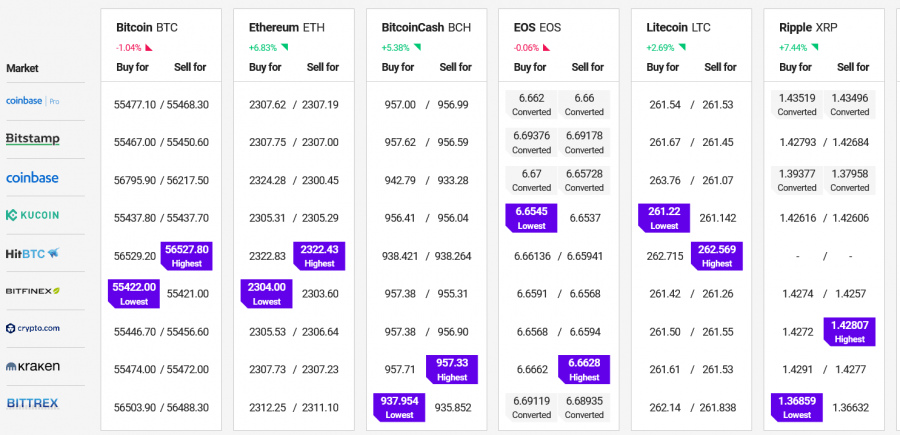Open the Bittrex market logo

point(33,403)
